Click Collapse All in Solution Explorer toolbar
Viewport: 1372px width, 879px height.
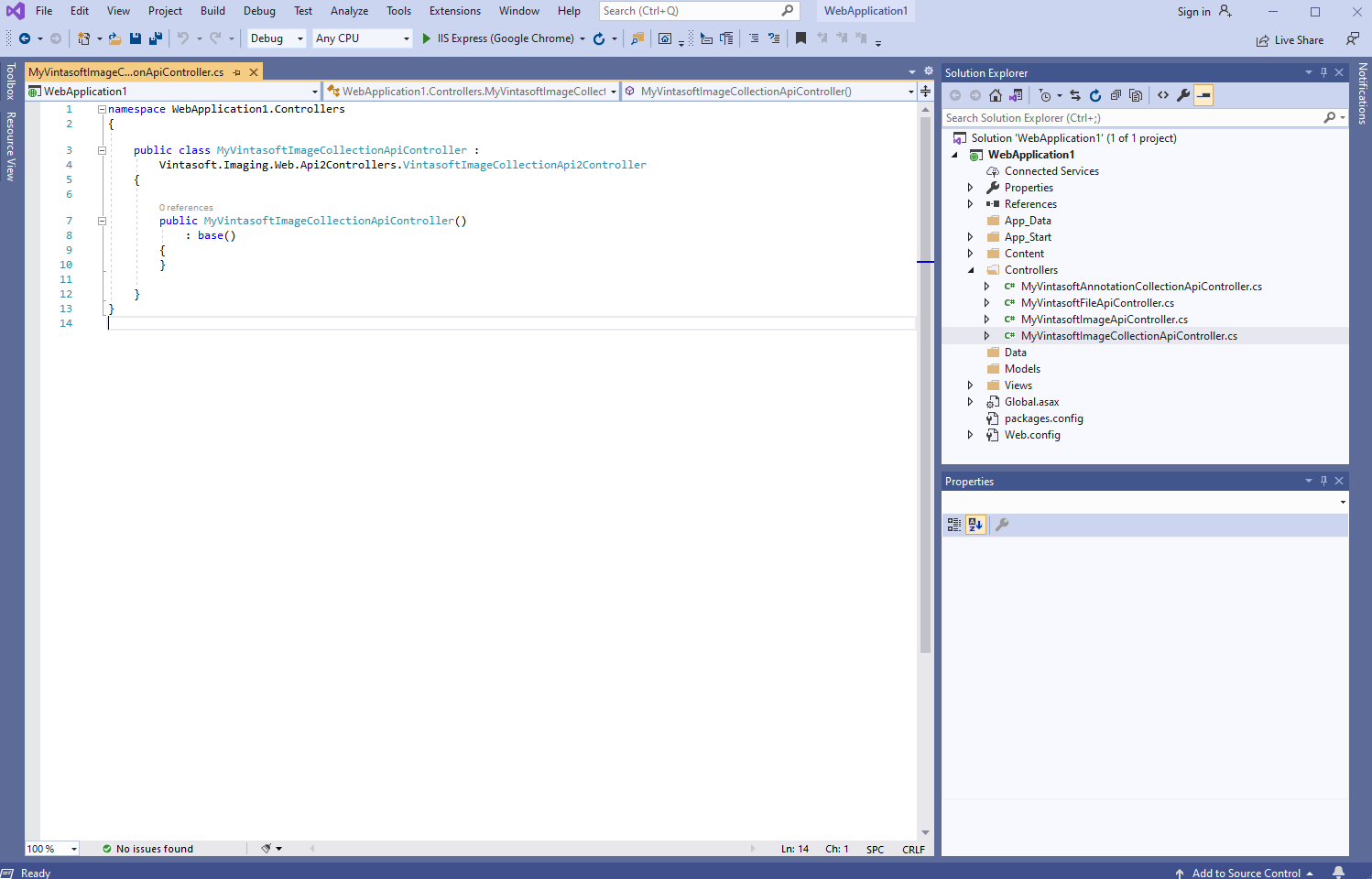[1116, 95]
